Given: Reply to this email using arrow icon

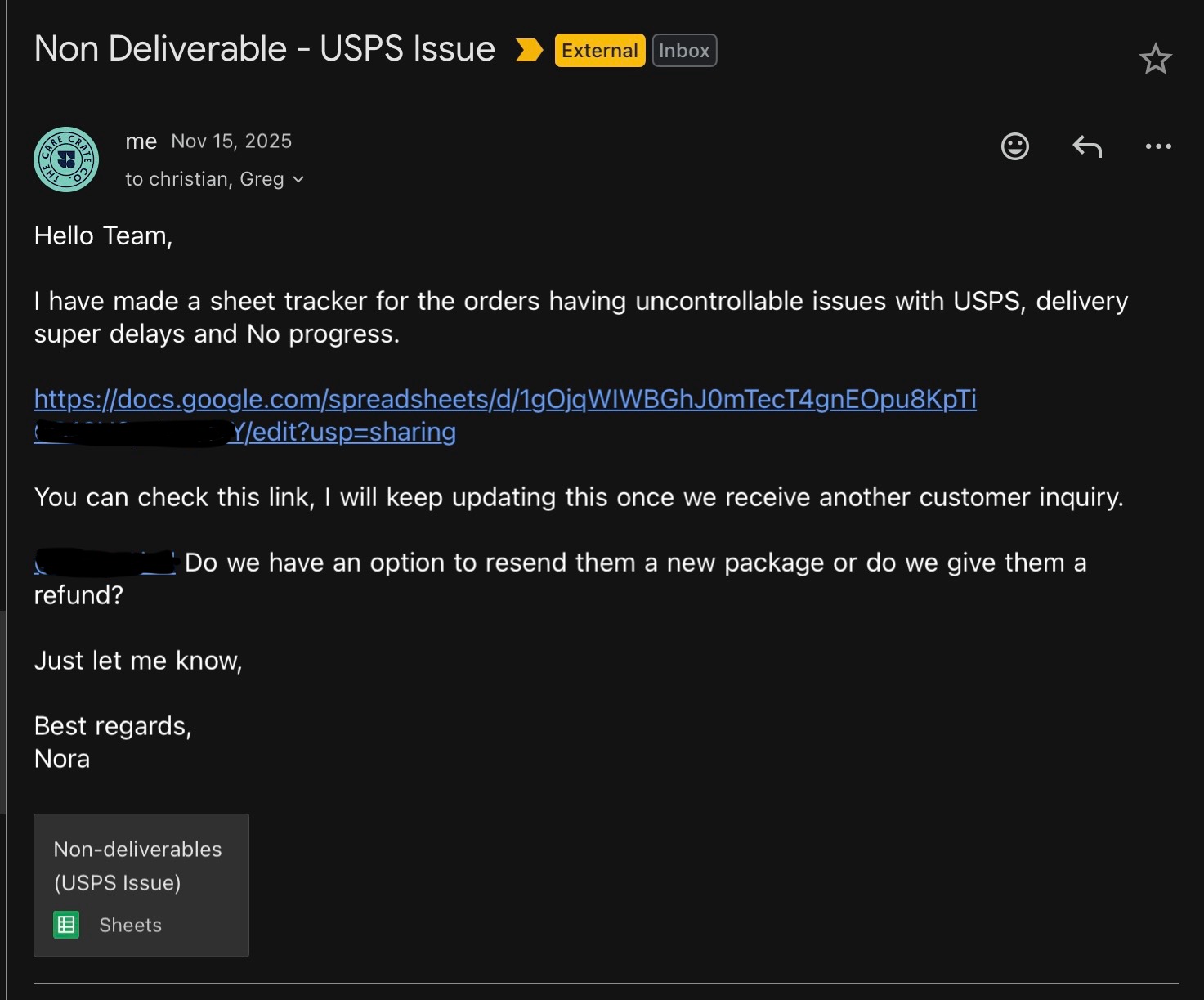Looking at the screenshot, I should pos(1087,146).
